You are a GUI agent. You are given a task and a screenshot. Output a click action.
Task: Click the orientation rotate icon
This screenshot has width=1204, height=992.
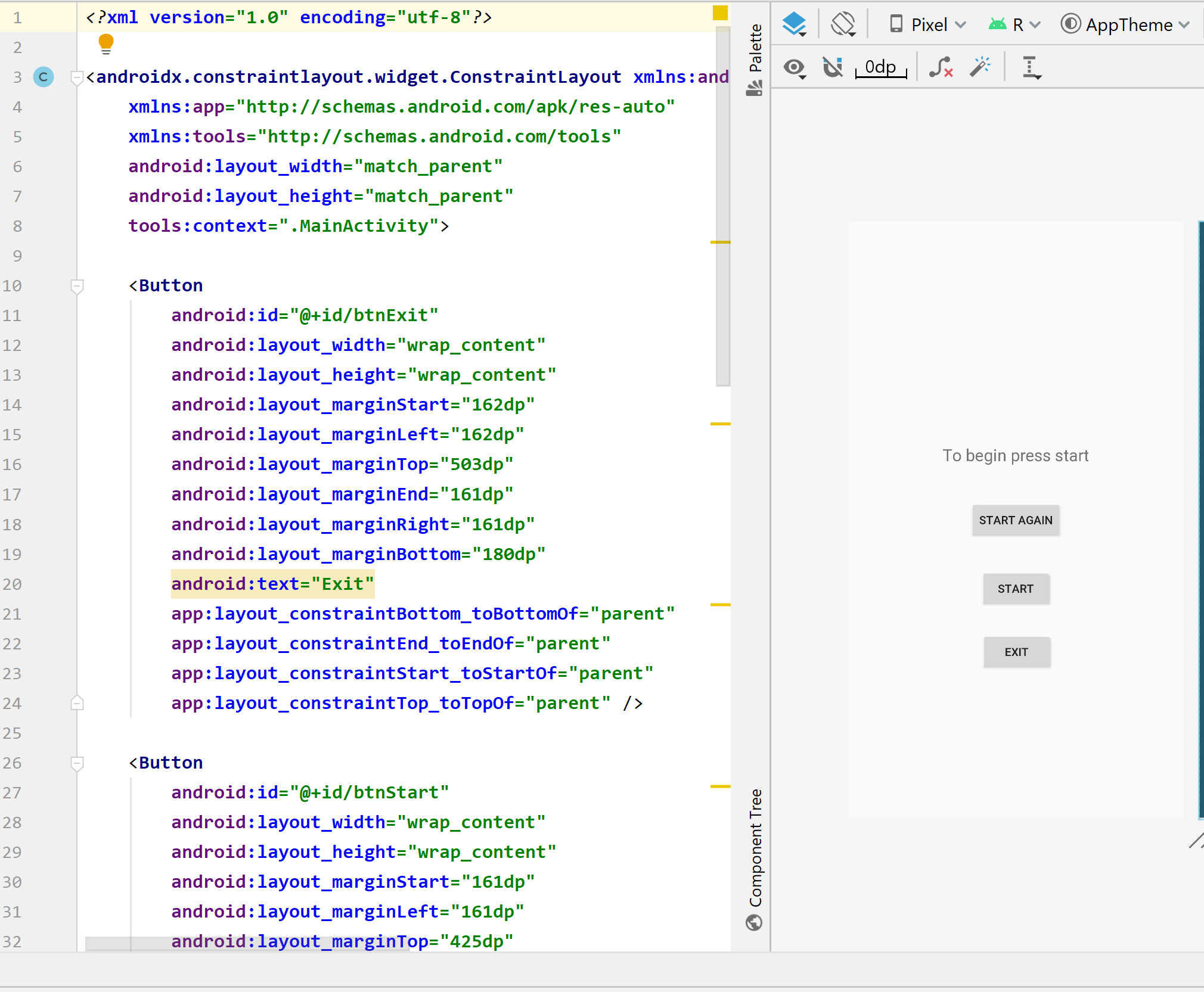point(843,24)
